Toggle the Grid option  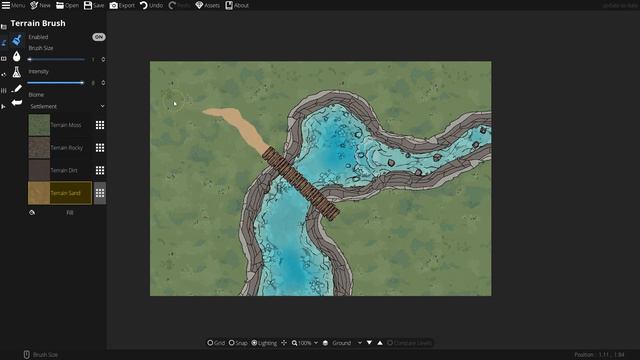pos(216,343)
